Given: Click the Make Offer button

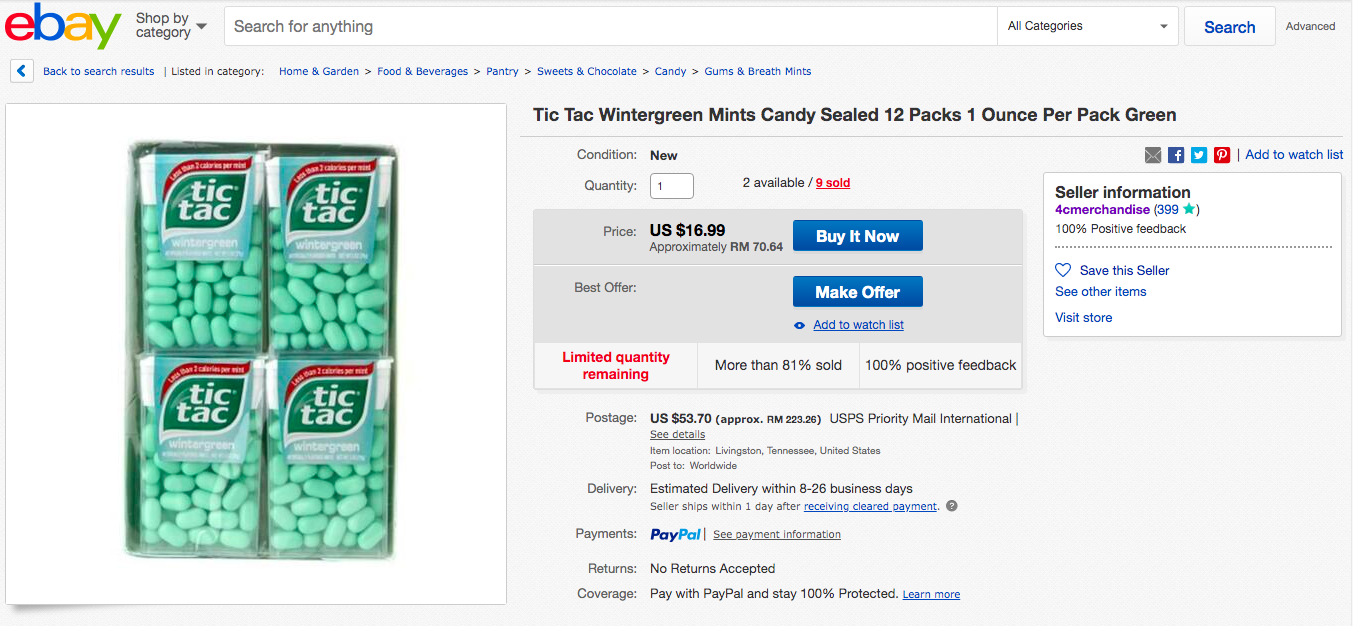Looking at the screenshot, I should 857,292.
